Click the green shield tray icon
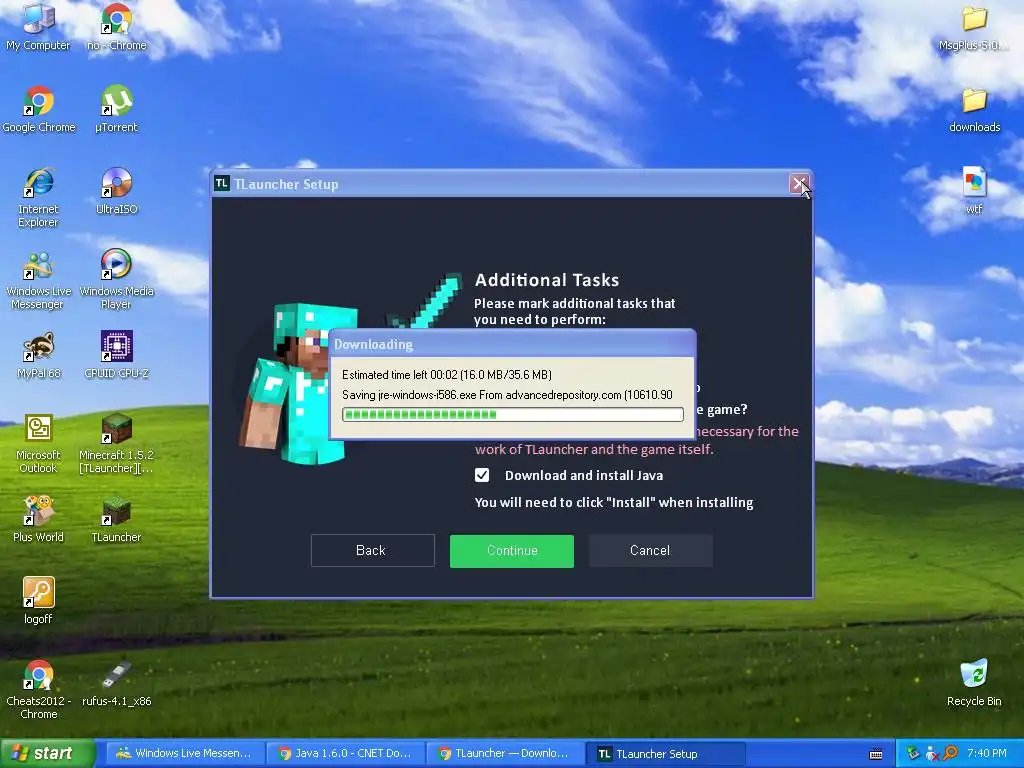This screenshot has height=768, width=1024. click(913, 754)
